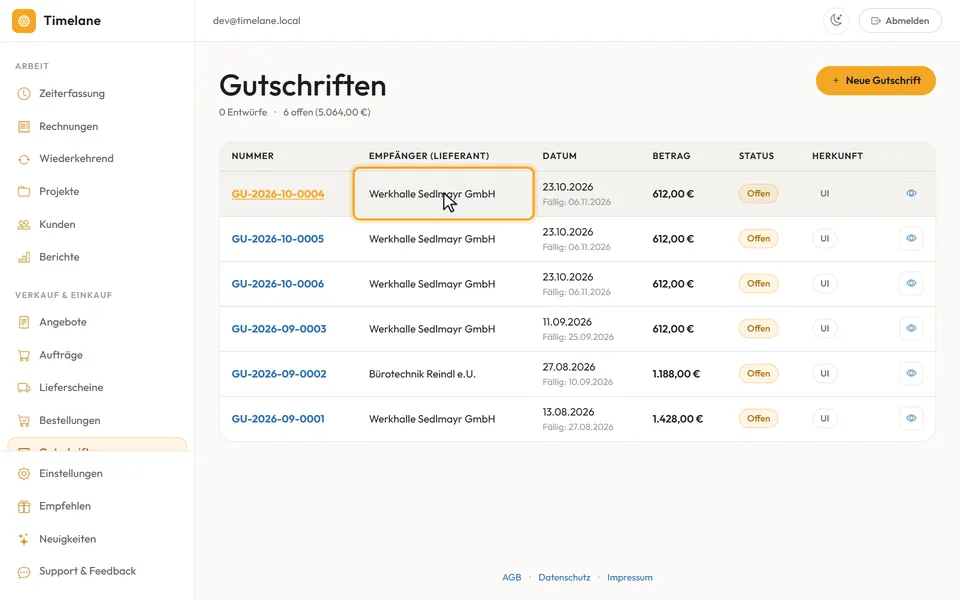
Task: Open Rechnungen icon in sidebar
Action: (24, 127)
